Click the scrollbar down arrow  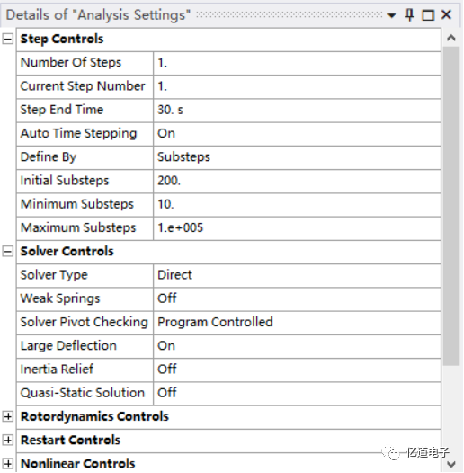click(x=451, y=463)
